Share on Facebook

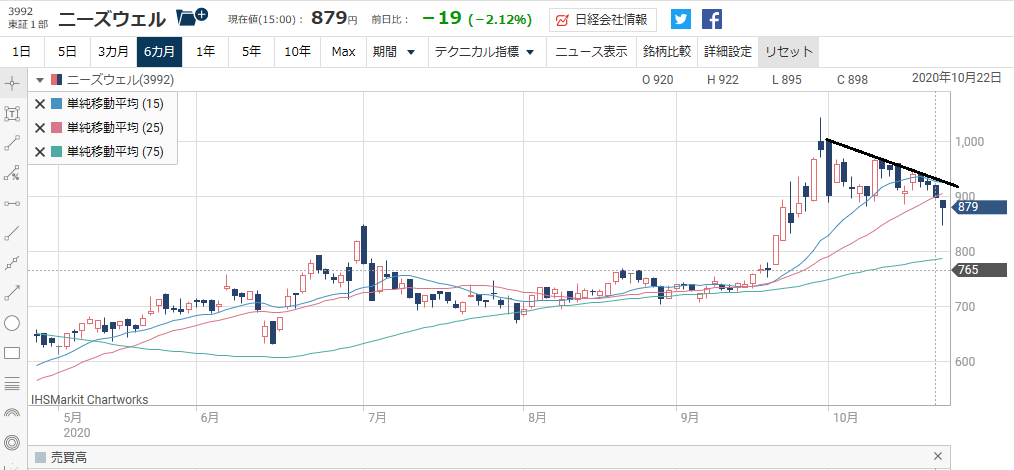712,19
